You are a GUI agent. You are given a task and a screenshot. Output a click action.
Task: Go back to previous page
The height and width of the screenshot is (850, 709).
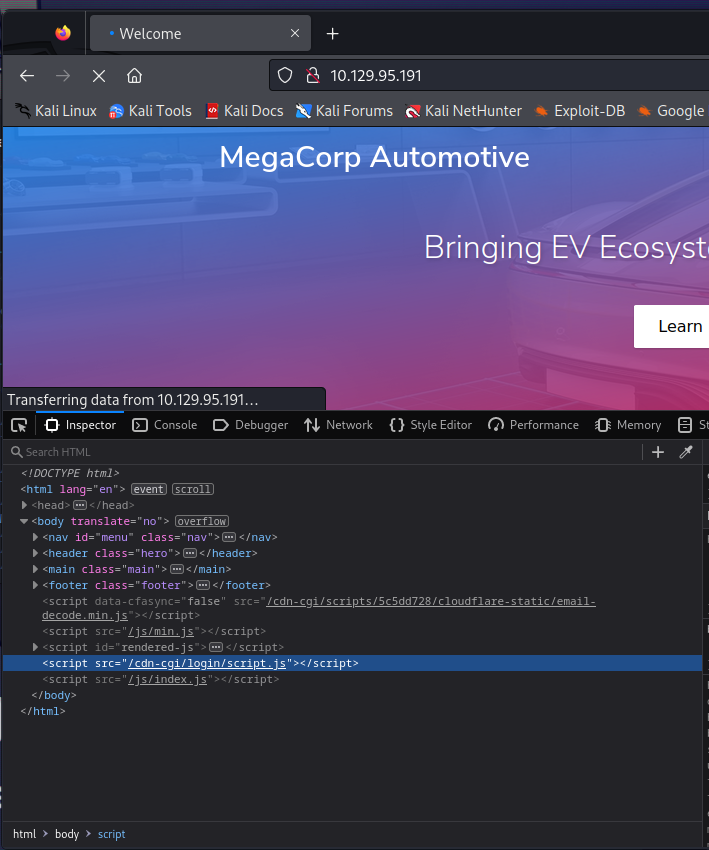click(x=27, y=76)
